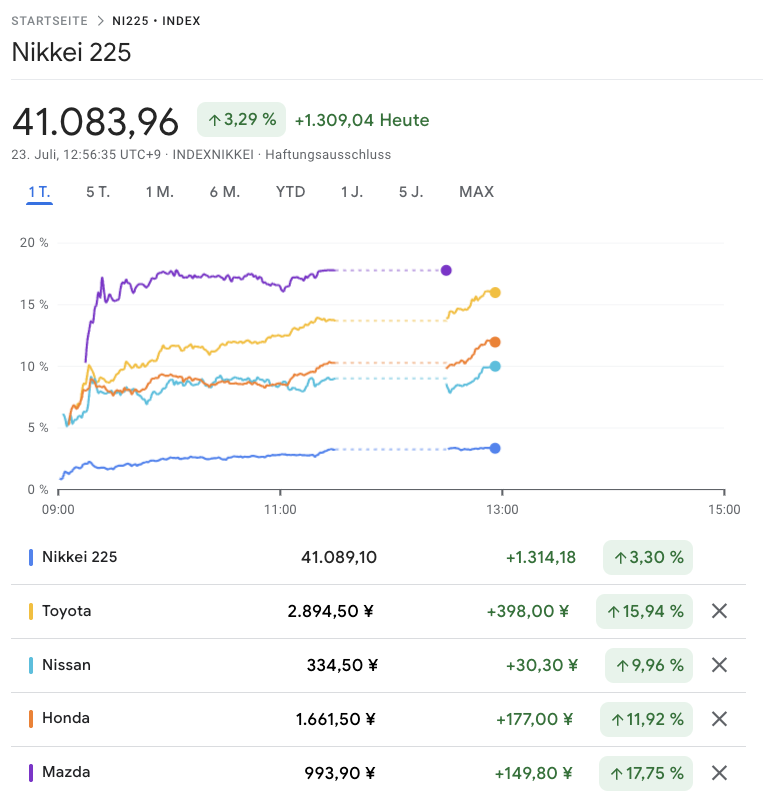This screenshot has height=800, width=763.
Task: Open the Nissan stock row
Action: point(378,665)
